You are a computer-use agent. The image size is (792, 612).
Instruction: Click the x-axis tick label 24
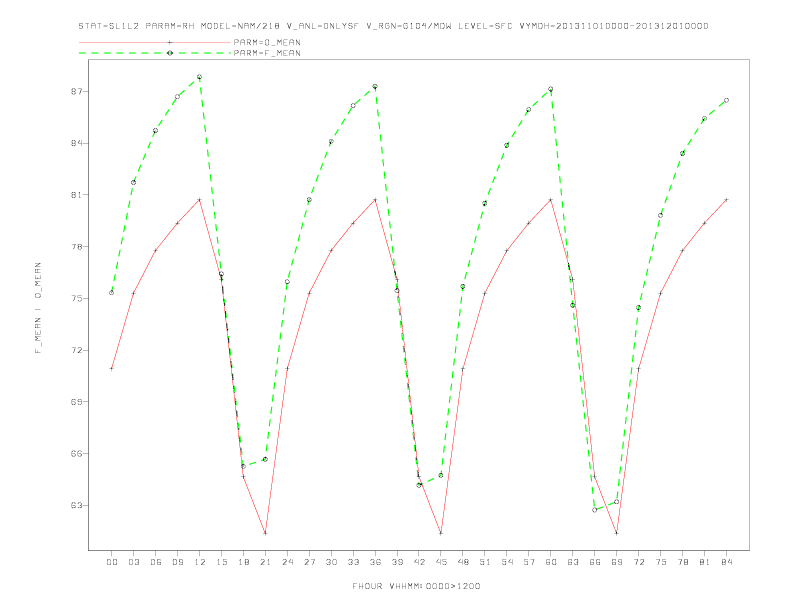point(287,562)
